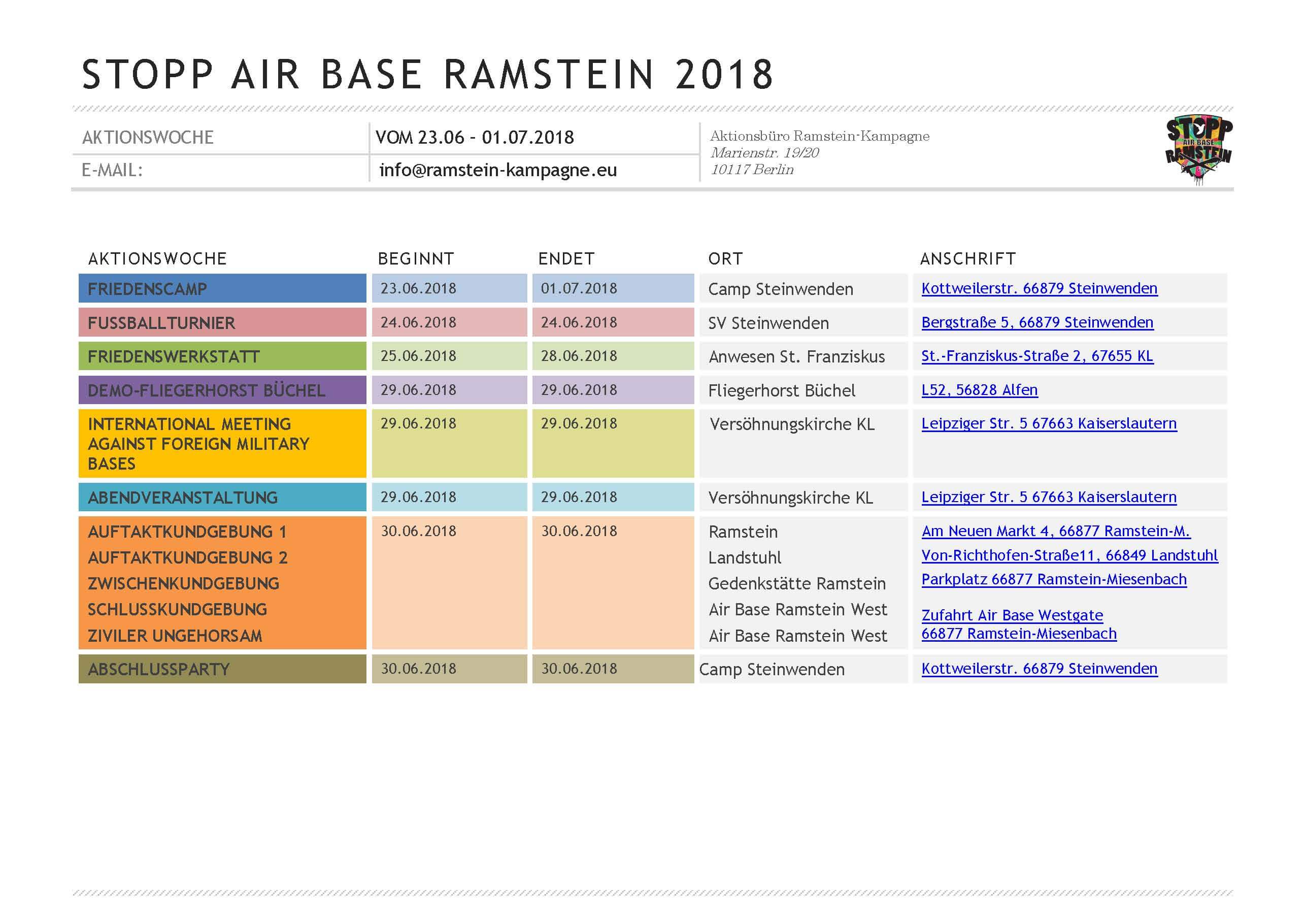Image resolution: width=1306 pixels, height=924 pixels.
Task: Select the FRIEDENSWERKSTATT row label
Action: click(222, 356)
